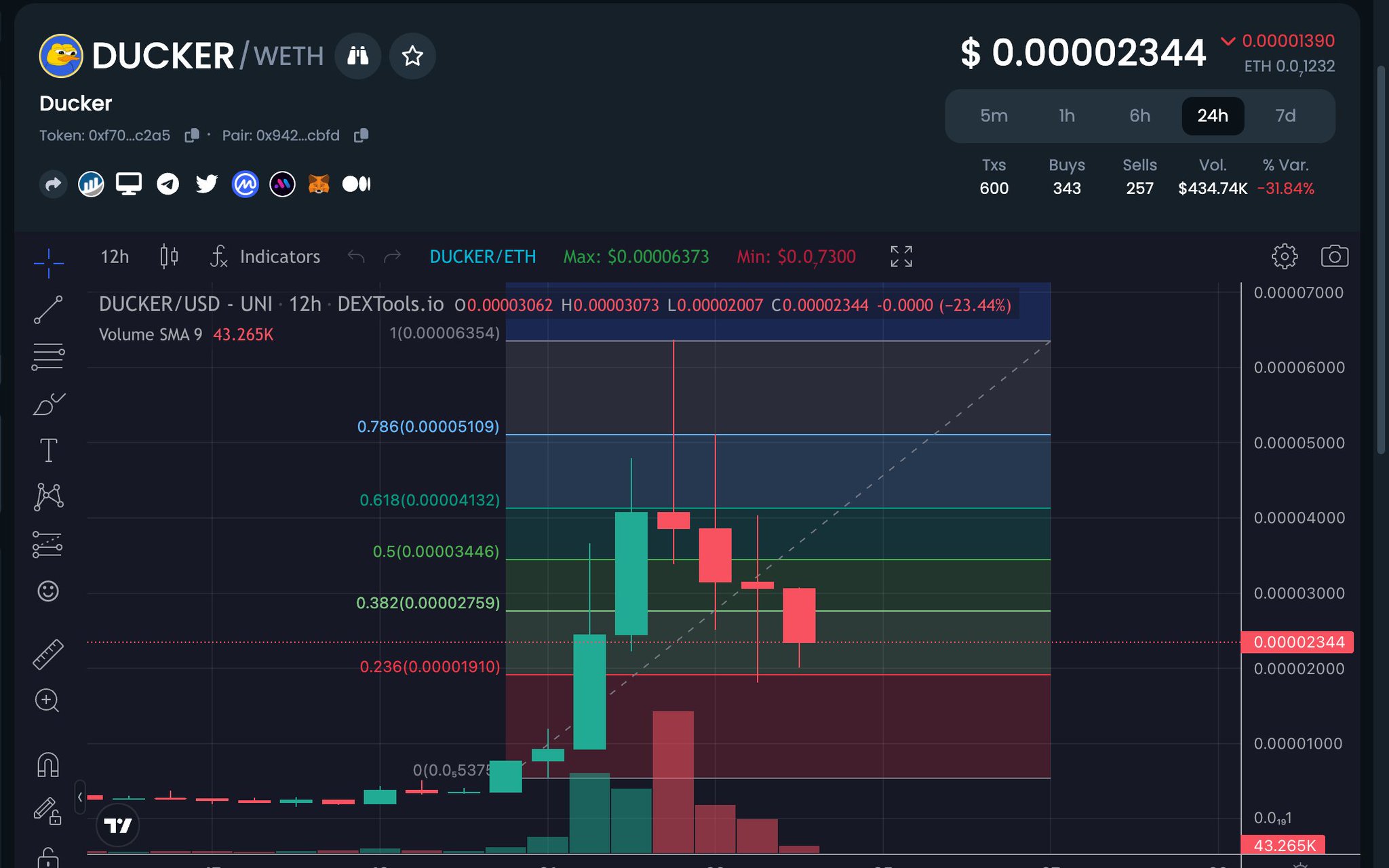Viewport: 1389px width, 868px height.
Task: Click the 43.265K volume axis label
Action: click(x=1283, y=846)
